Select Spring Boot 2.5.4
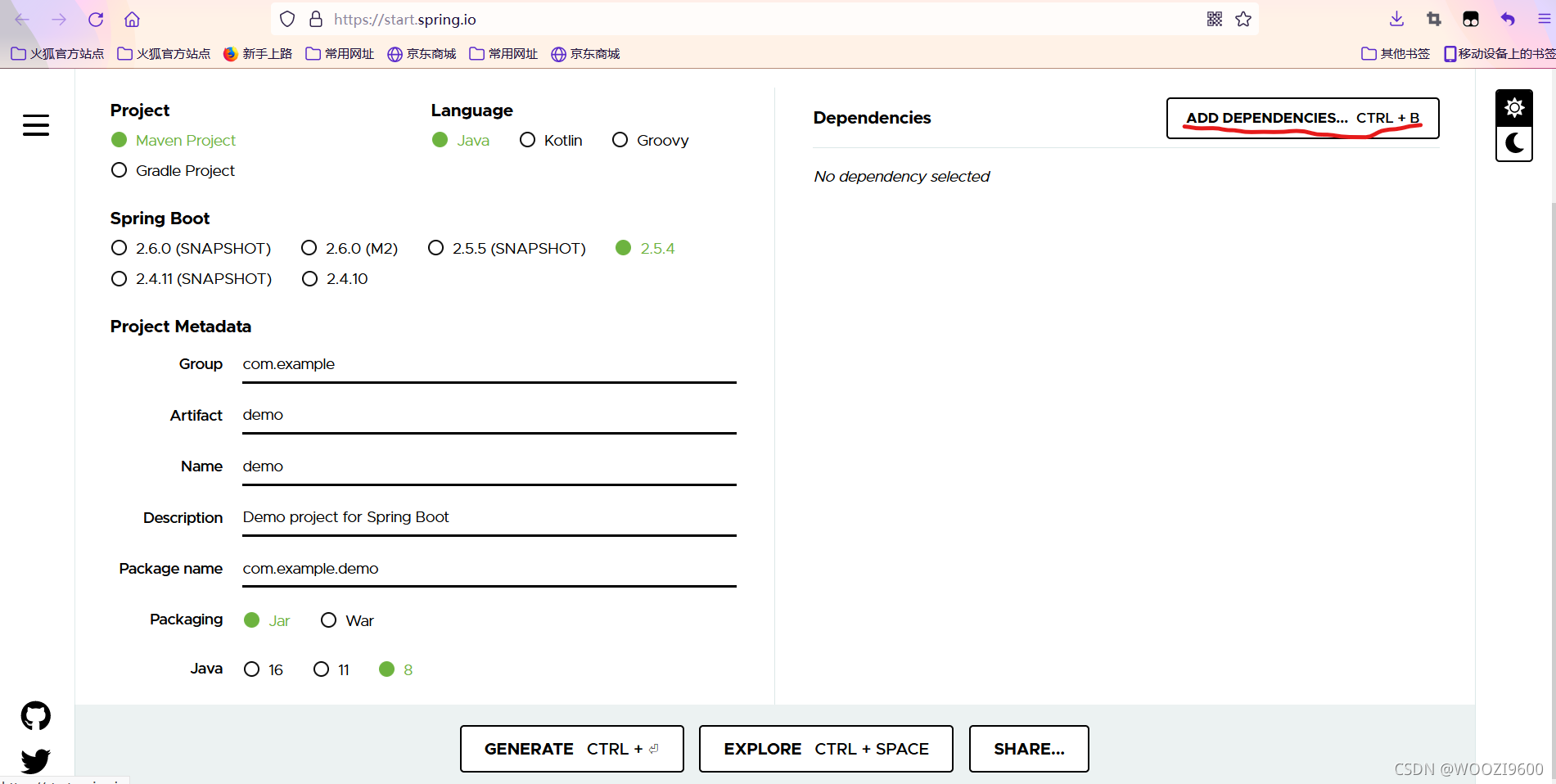Screen dimensions: 1556x784 pyautogui.click(x=645, y=248)
